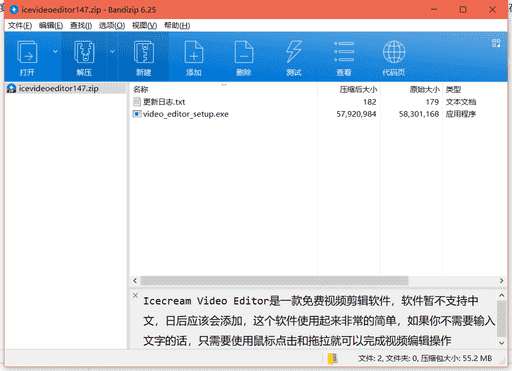Image resolution: width=512 pixels, height=371 pixels.
Task: Open the 文件(F) menu
Action: pos(20,26)
